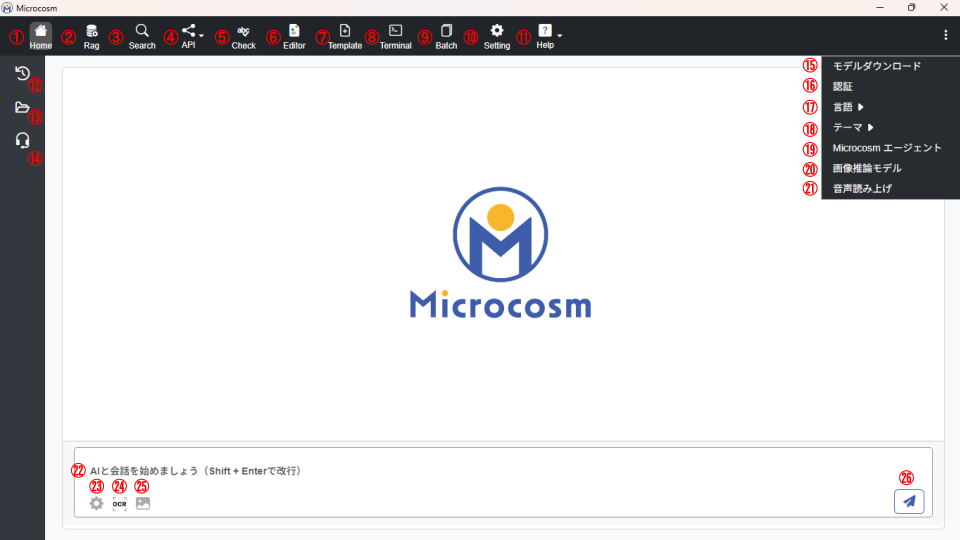Screen dimensions: 960x540
Task: Launch the Terminal tool
Action: (x=395, y=36)
